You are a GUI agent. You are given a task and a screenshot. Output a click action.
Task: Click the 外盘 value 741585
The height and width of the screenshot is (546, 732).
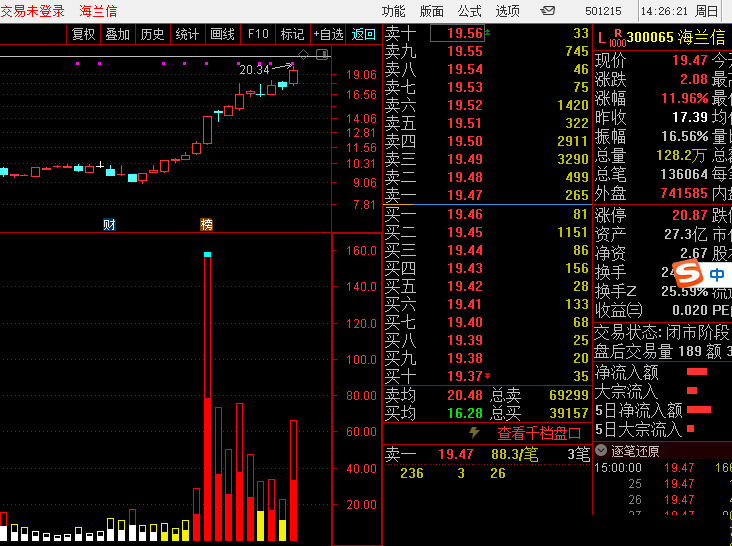click(684, 193)
